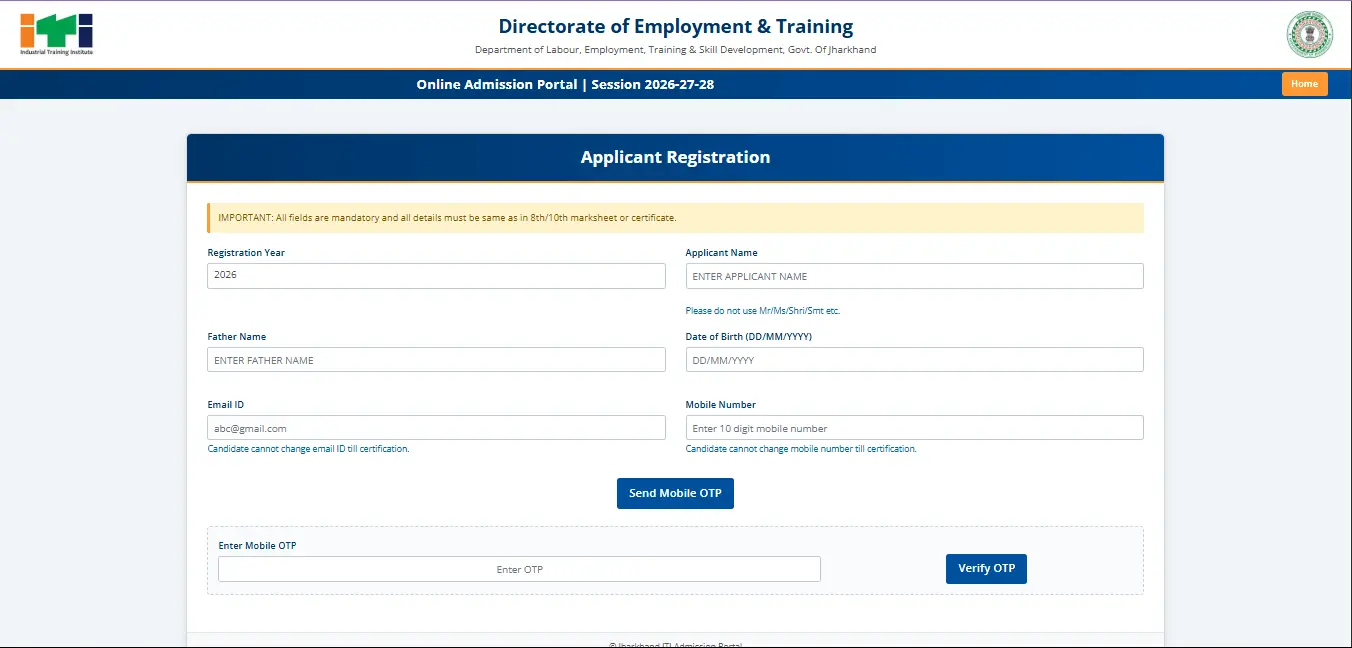Click the Jharkhand government emblem
The width and height of the screenshot is (1352, 648).
point(1309,34)
